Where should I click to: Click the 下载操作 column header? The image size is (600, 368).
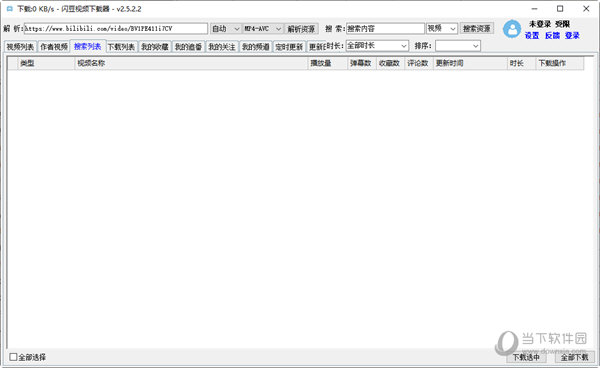560,63
